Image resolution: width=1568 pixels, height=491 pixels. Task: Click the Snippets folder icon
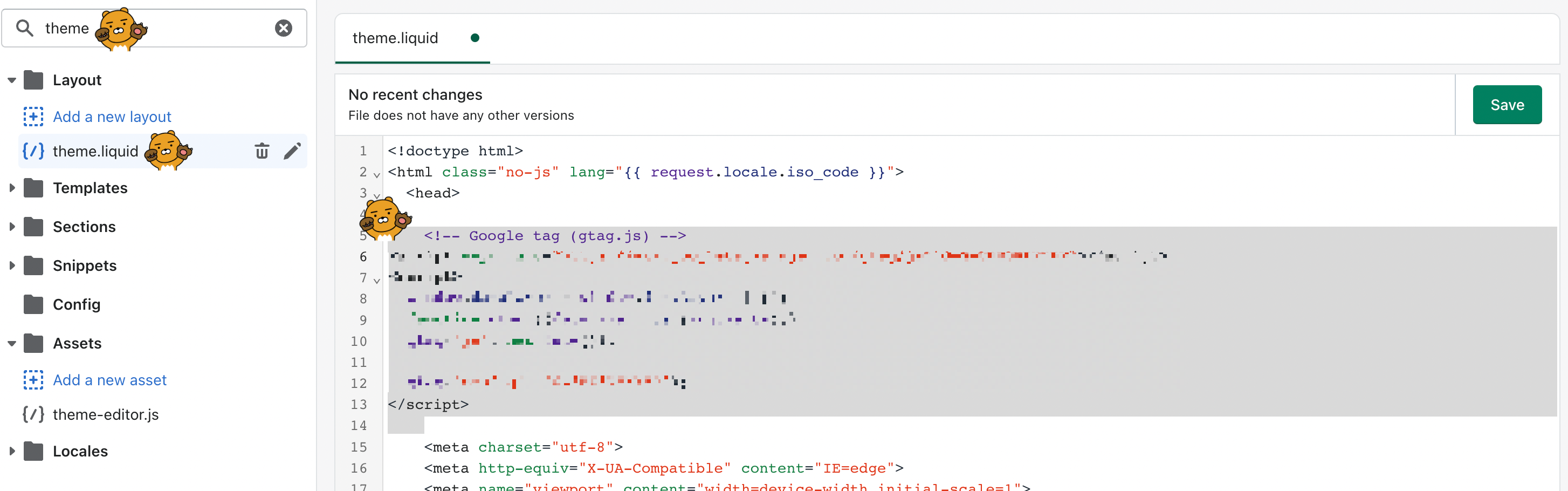33,265
